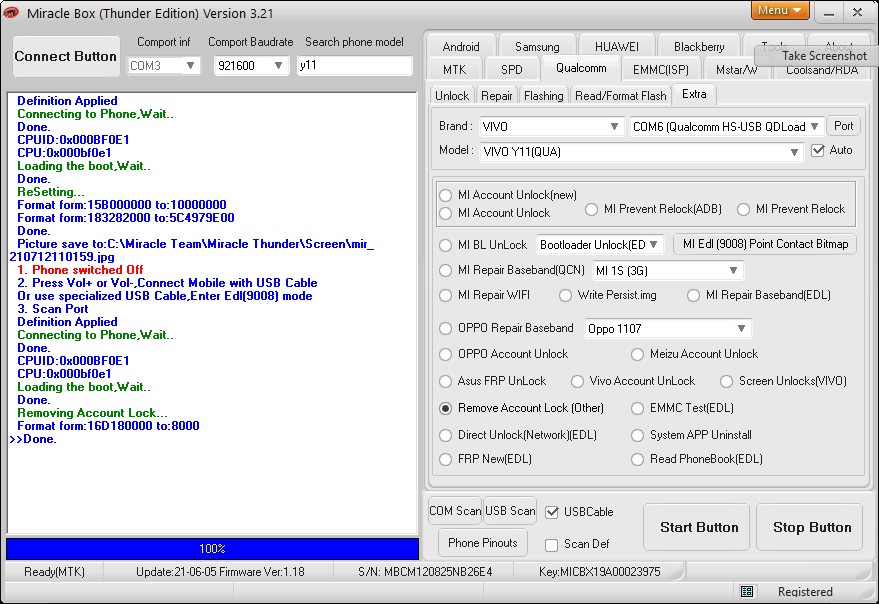Open the Oppo 1107 dropdown
Screen dimensions: 879x604
pyautogui.click(x=742, y=329)
